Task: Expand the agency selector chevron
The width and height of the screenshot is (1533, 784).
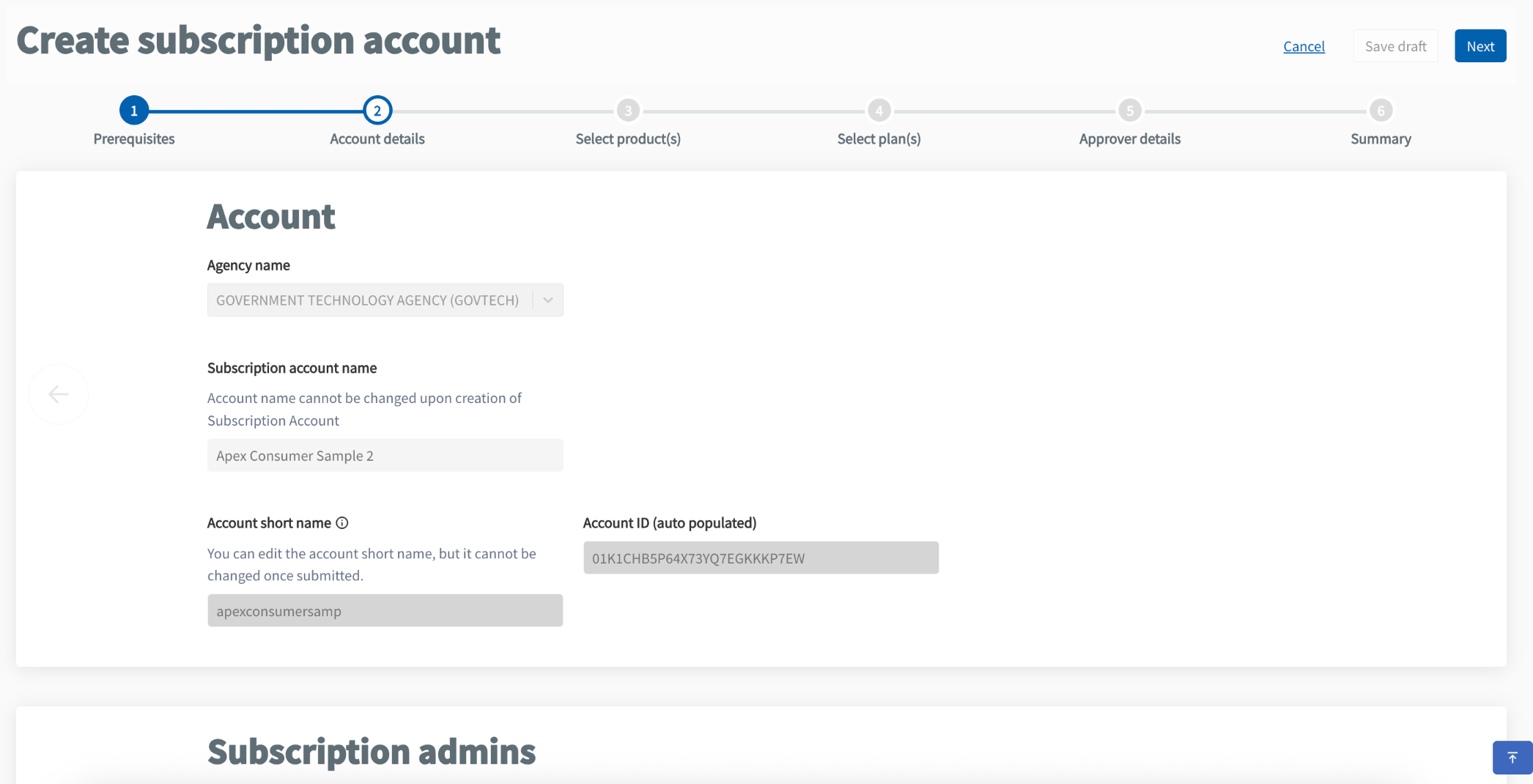Action: pyautogui.click(x=547, y=300)
